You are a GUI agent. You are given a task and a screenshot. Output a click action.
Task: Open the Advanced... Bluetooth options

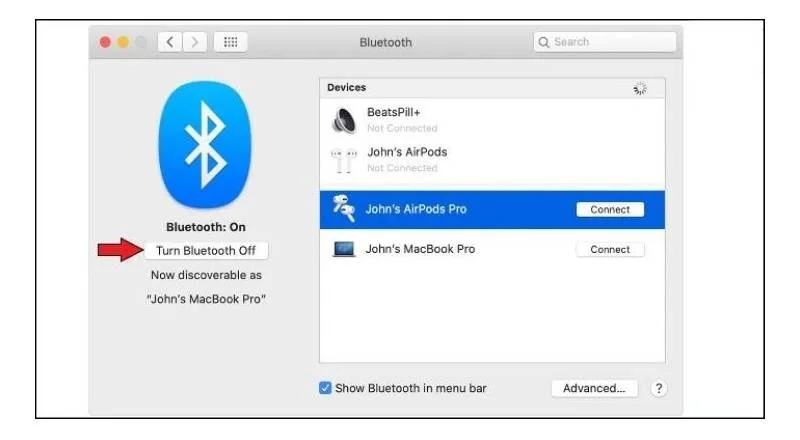coord(594,388)
